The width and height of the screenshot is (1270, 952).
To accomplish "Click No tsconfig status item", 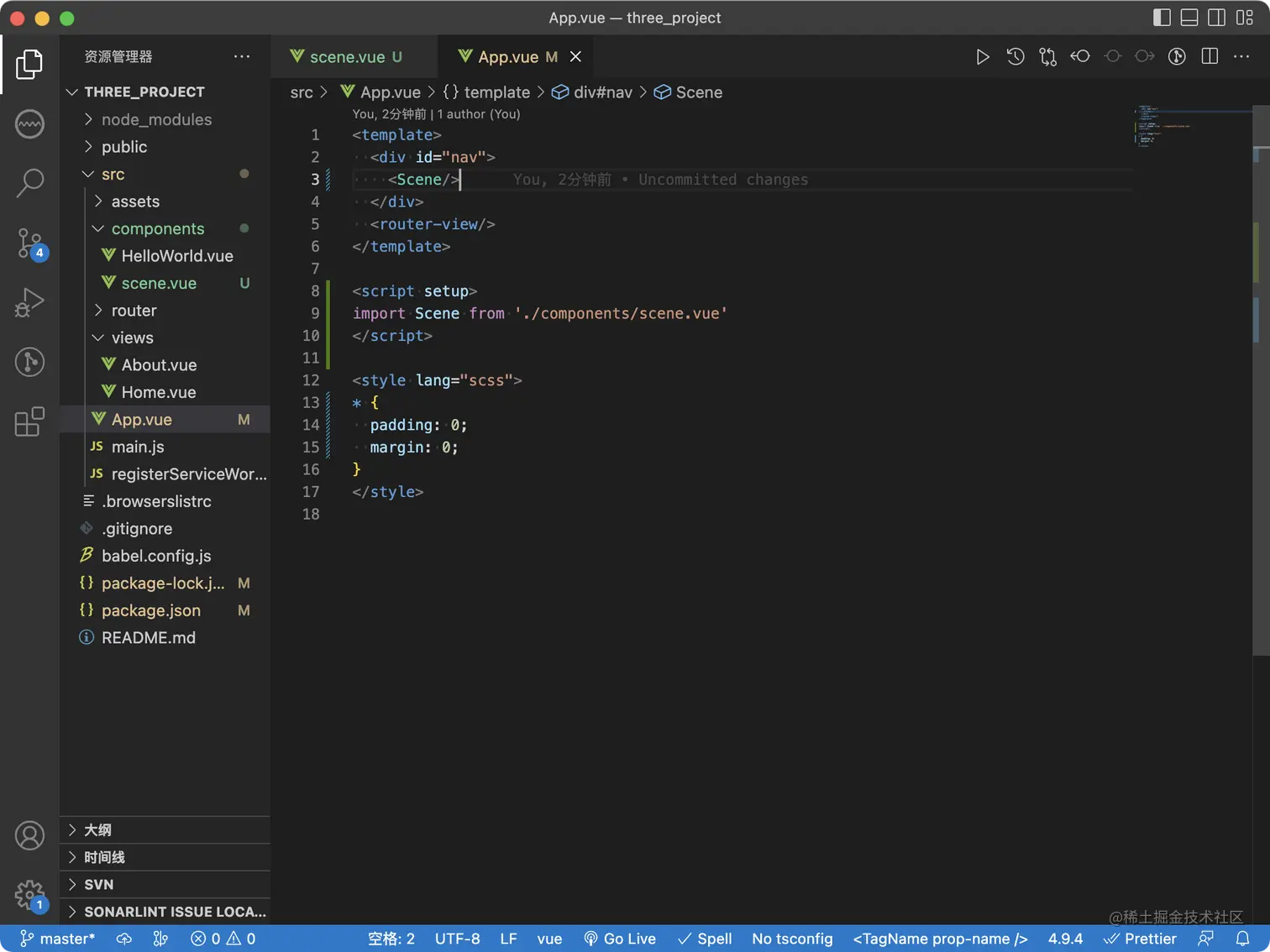I will 792,939.
